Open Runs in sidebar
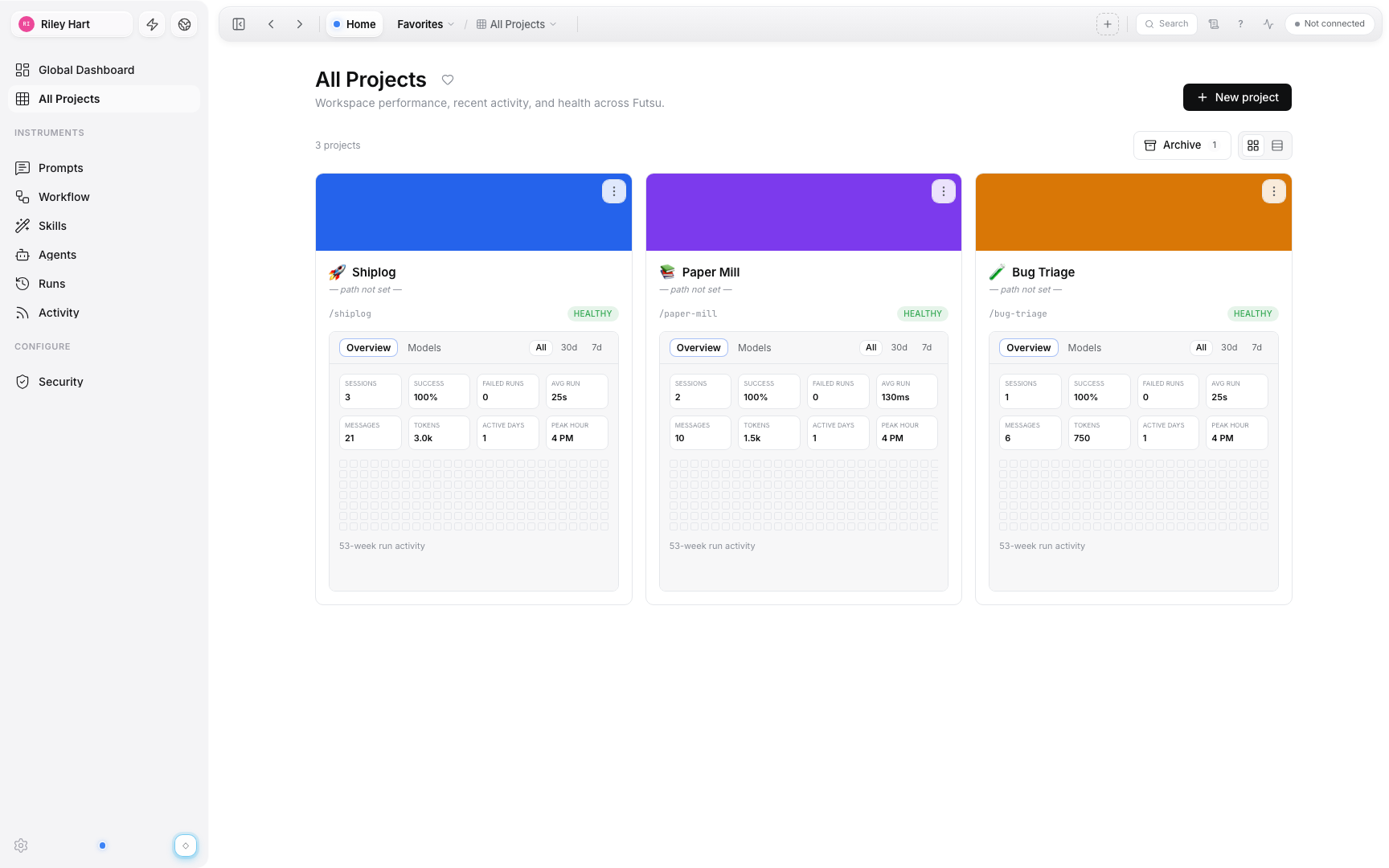Screen dimensions: 1389x868 coord(104,284)
